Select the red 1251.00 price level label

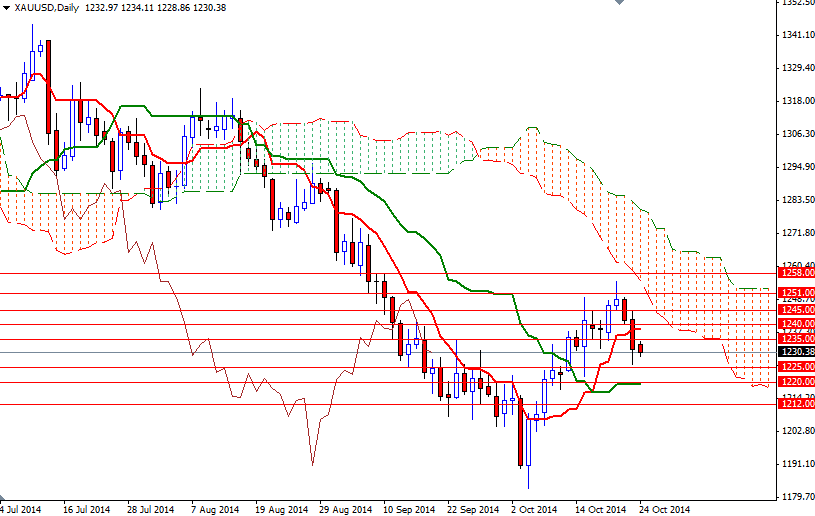tap(794, 293)
